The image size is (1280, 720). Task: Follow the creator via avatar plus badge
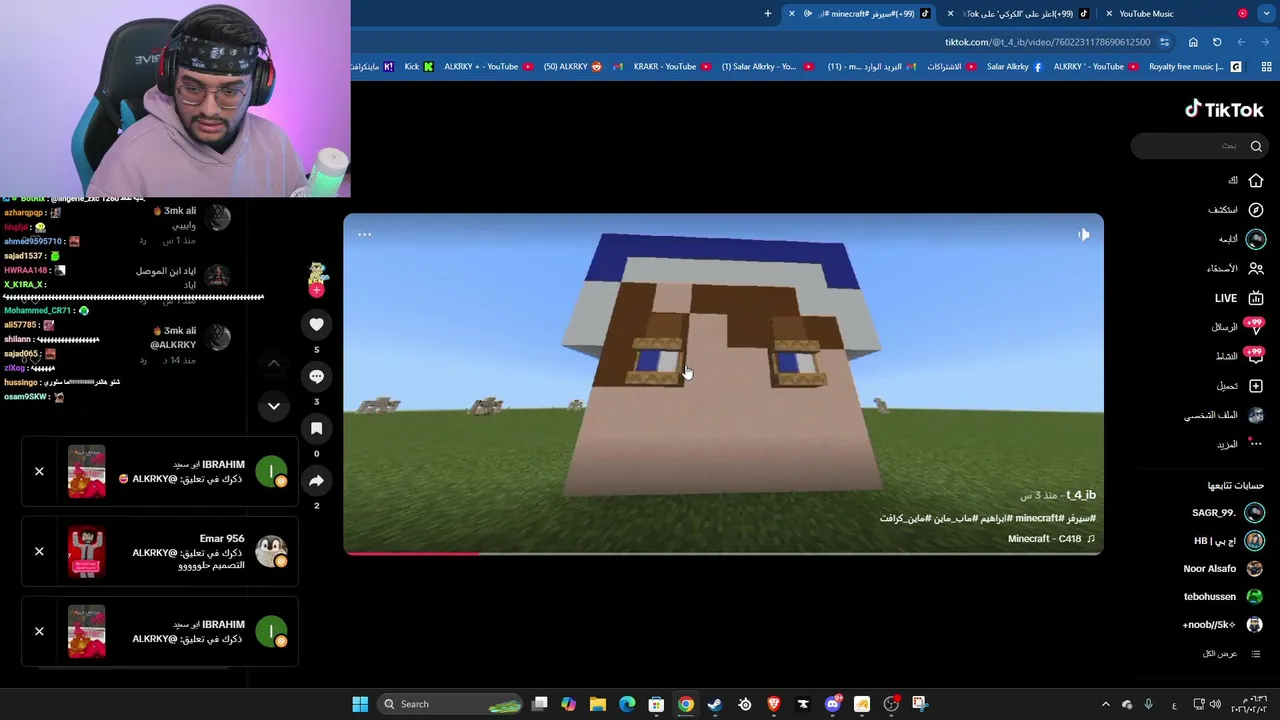tap(316, 290)
